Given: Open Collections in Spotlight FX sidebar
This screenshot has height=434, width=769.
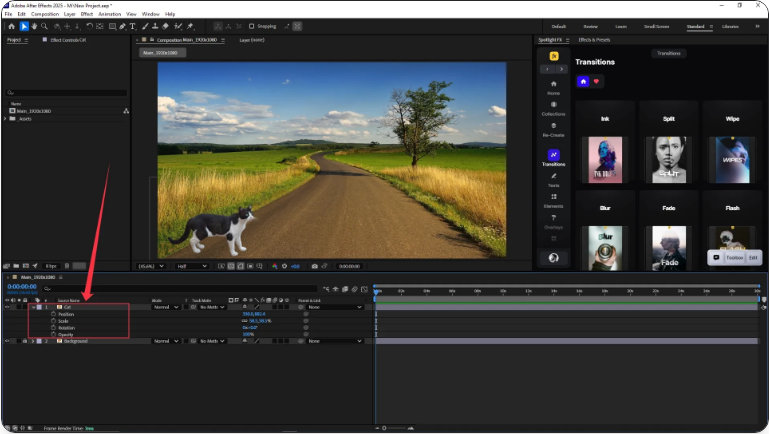Looking at the screenshot, I should (553, 108).
